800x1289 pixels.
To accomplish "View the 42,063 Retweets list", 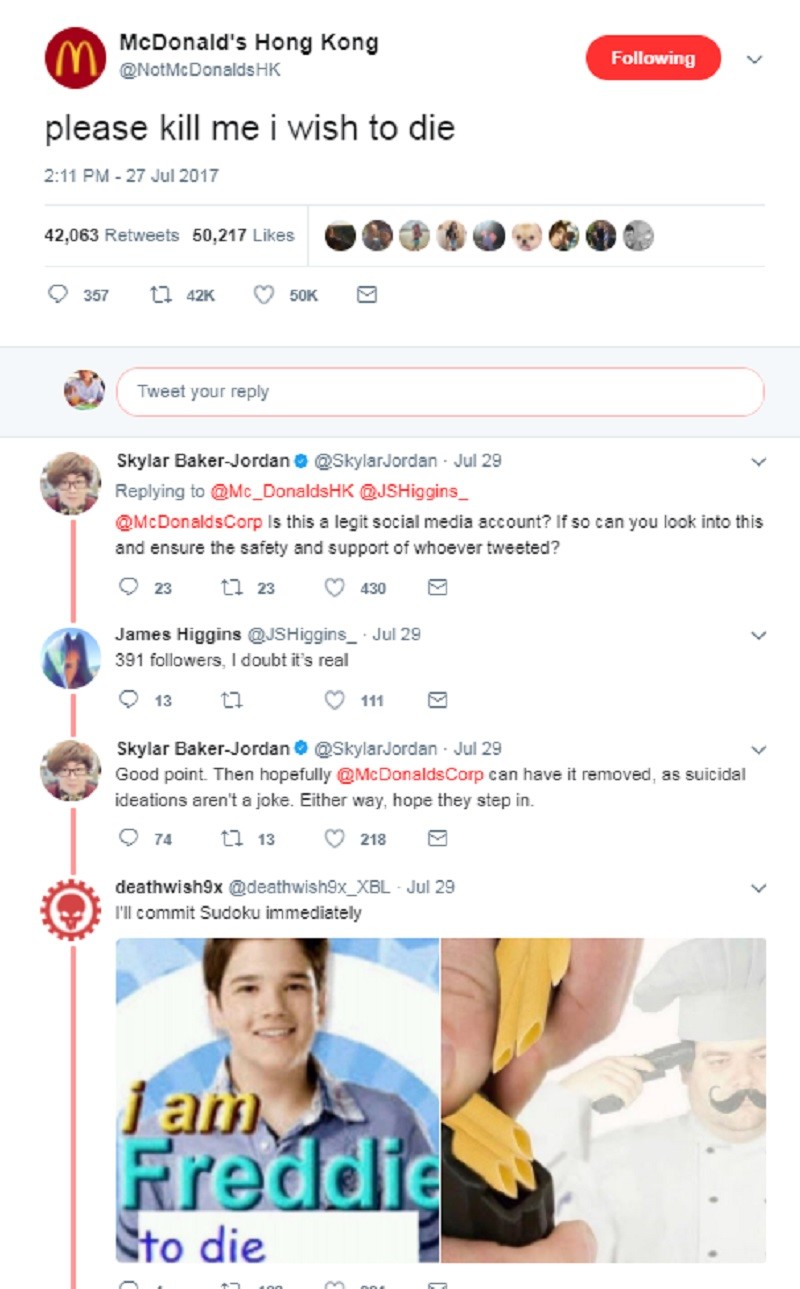I will click(x=111, y=235).
